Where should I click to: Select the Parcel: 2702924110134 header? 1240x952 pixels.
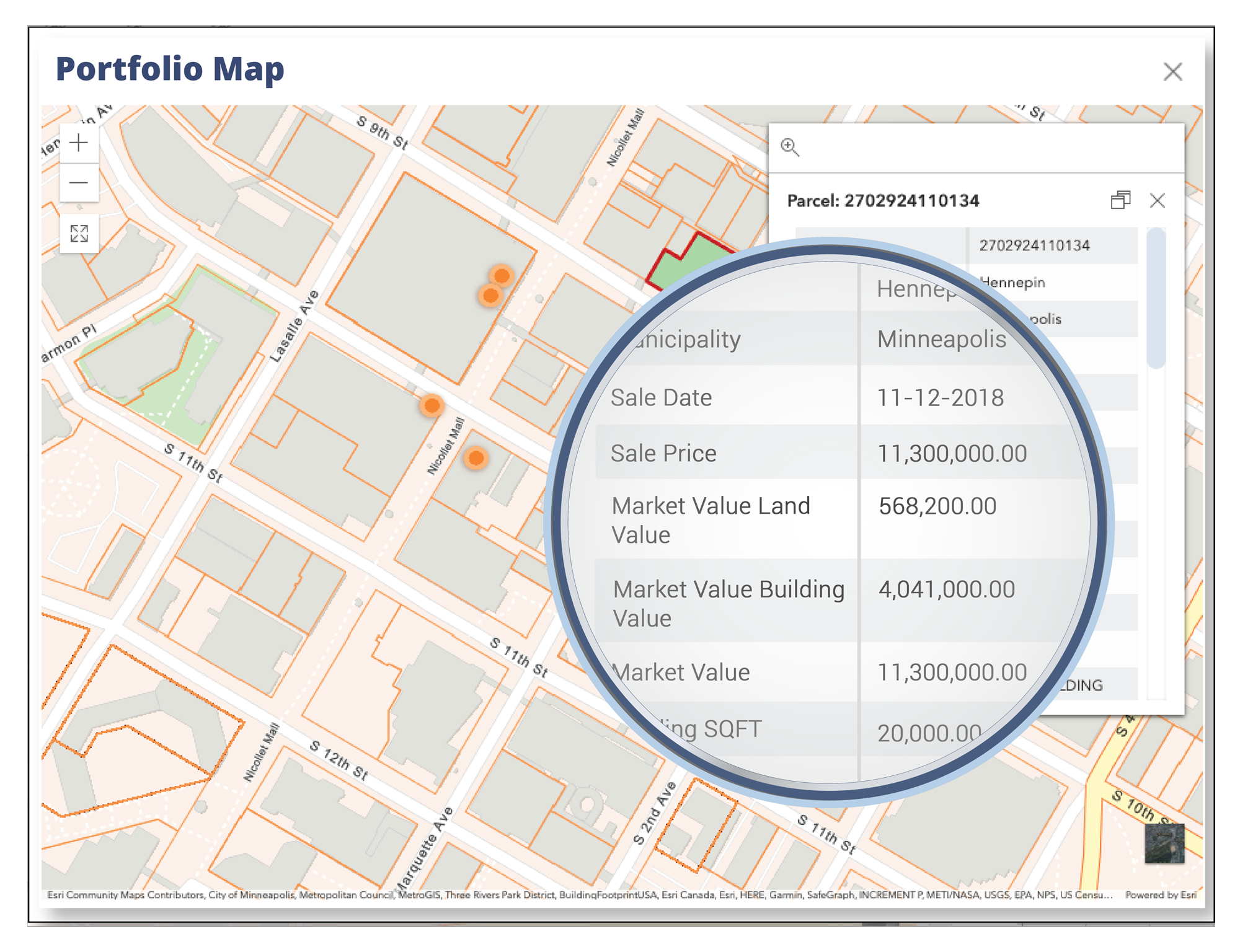point(884,201)
